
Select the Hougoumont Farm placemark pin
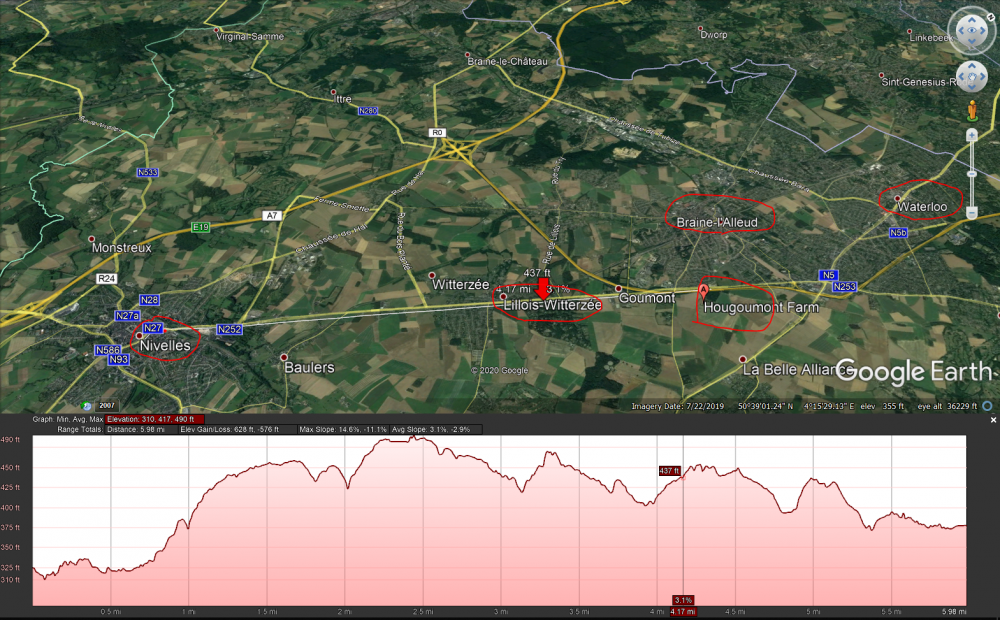(x=703, y=292)
